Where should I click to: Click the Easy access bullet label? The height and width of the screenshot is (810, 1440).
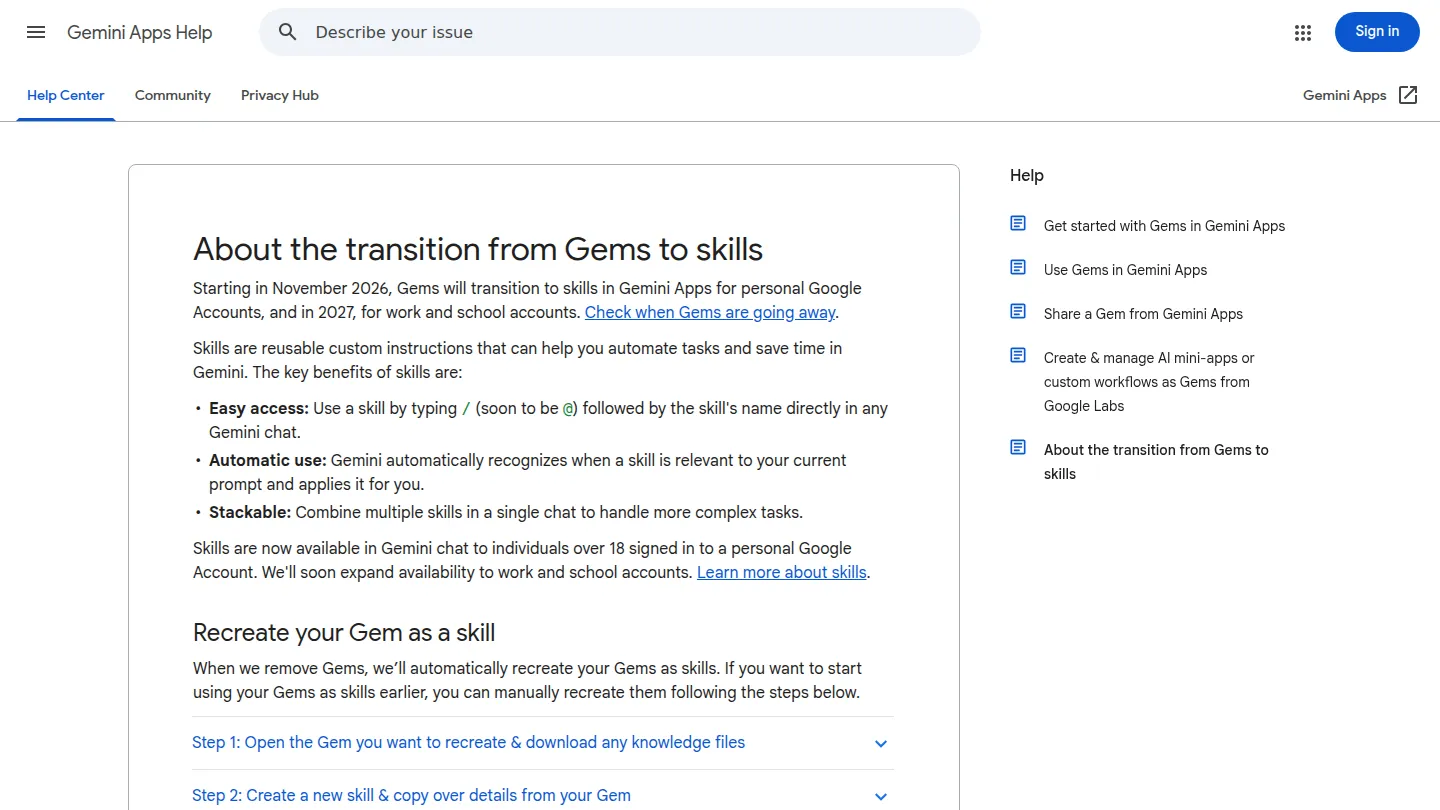click(259, 408)
